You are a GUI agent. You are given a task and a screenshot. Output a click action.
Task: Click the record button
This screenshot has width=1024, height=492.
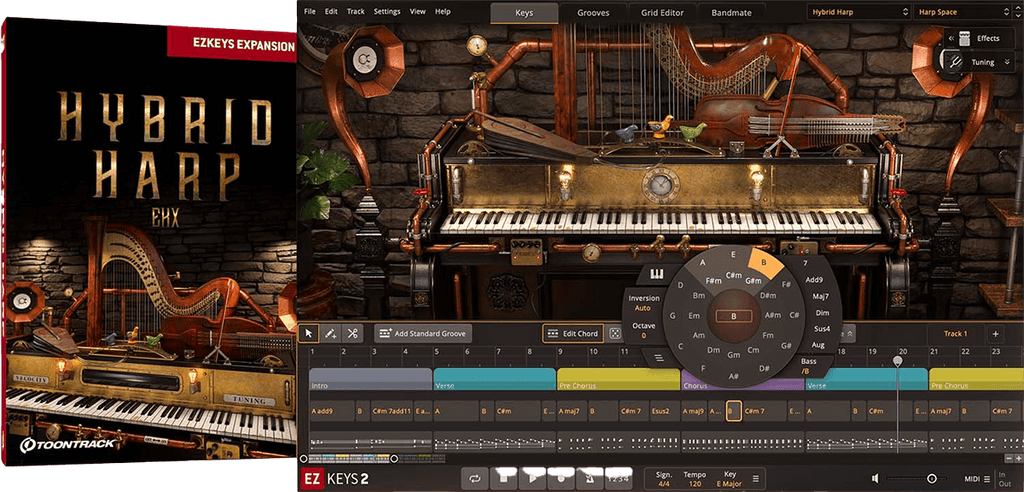click(561, 478)
